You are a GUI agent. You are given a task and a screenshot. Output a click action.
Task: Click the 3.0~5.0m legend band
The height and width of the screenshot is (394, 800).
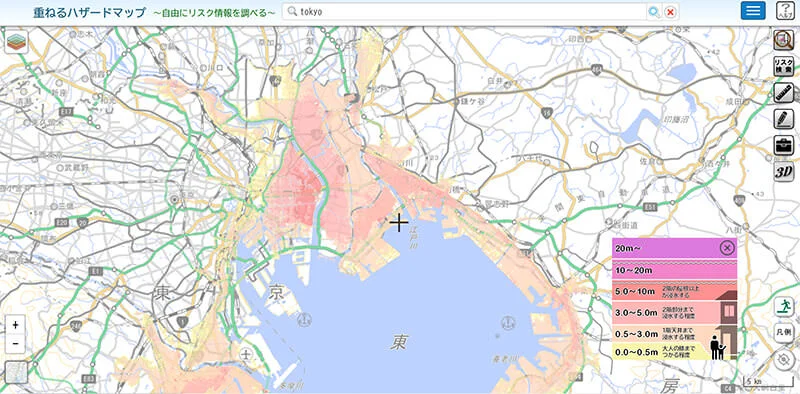674,312
